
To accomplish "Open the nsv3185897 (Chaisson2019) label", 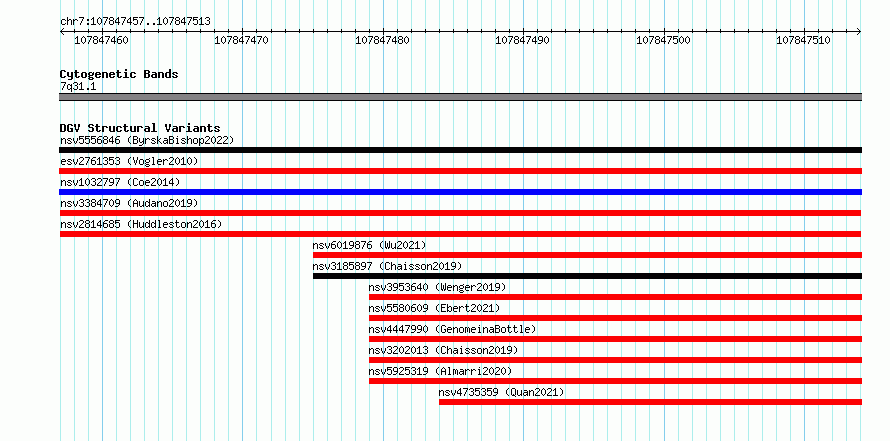I will point(387,266).
